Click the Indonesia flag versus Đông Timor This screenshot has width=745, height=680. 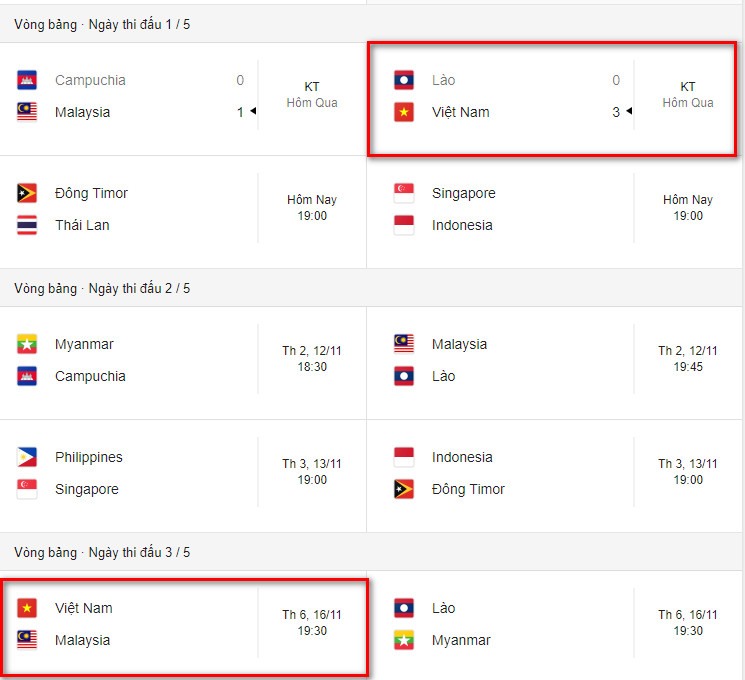click(x=404, y=457)
